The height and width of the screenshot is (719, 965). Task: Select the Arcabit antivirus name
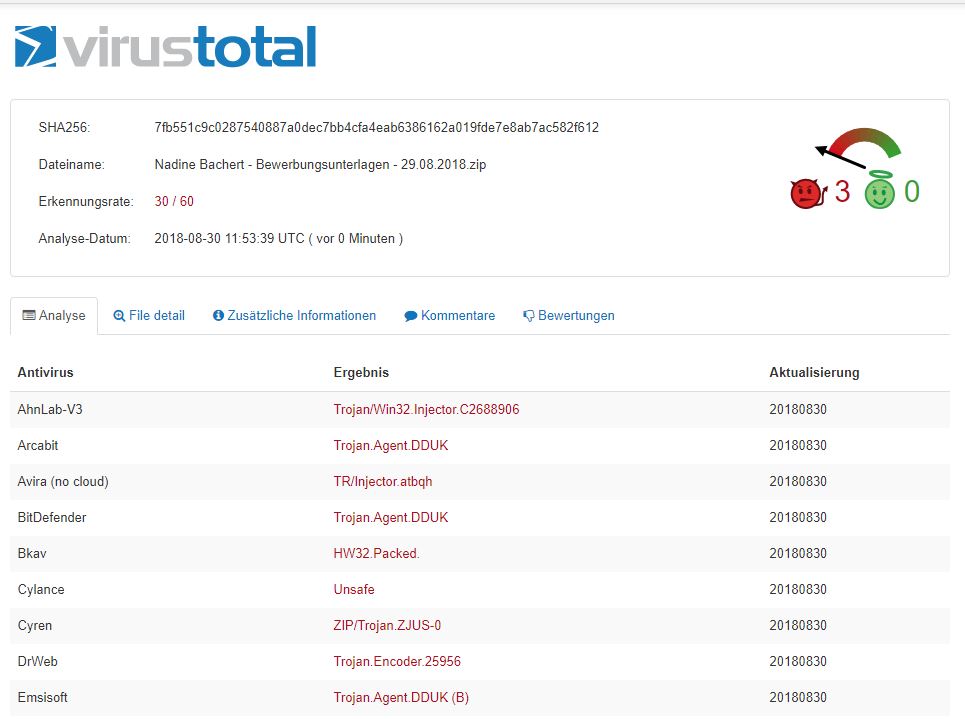(x=38, y=445)
